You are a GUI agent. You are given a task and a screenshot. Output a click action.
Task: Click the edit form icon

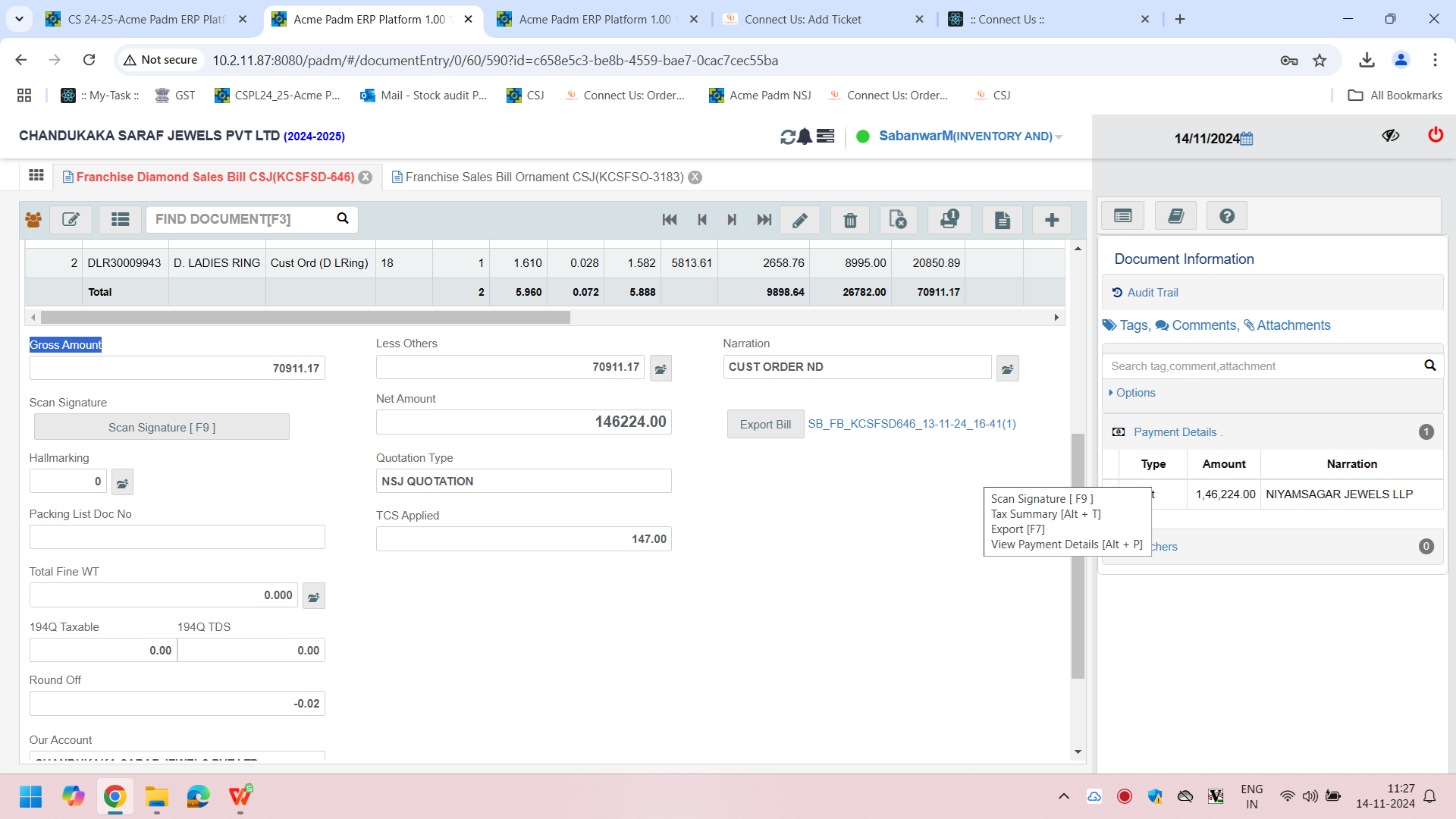71,220
